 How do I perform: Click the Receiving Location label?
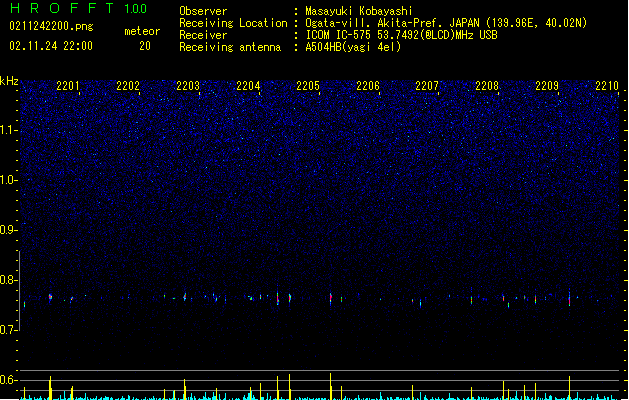pos(233,23)
